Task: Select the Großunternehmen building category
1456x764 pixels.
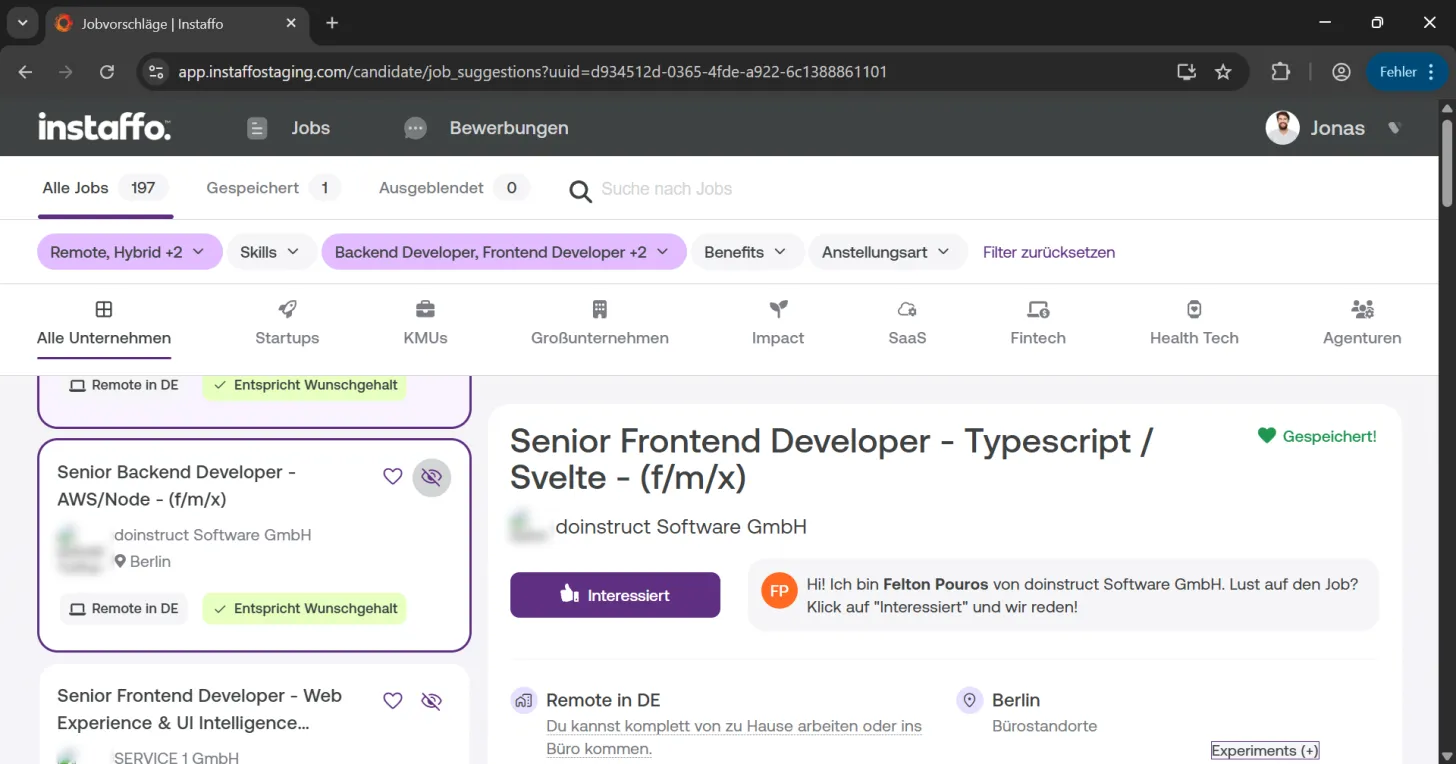Action: (600, 323)
